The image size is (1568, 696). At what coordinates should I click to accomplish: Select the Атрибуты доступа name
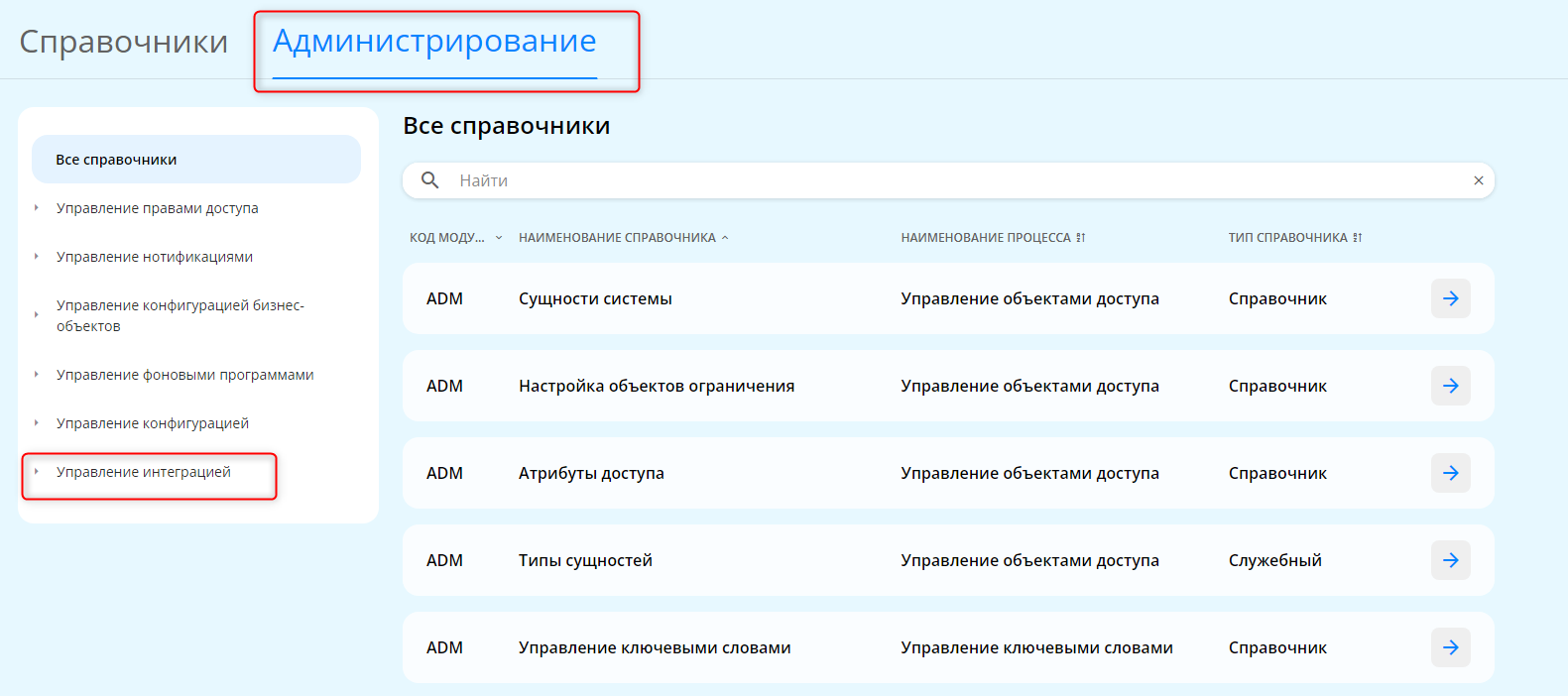point(591,473)
